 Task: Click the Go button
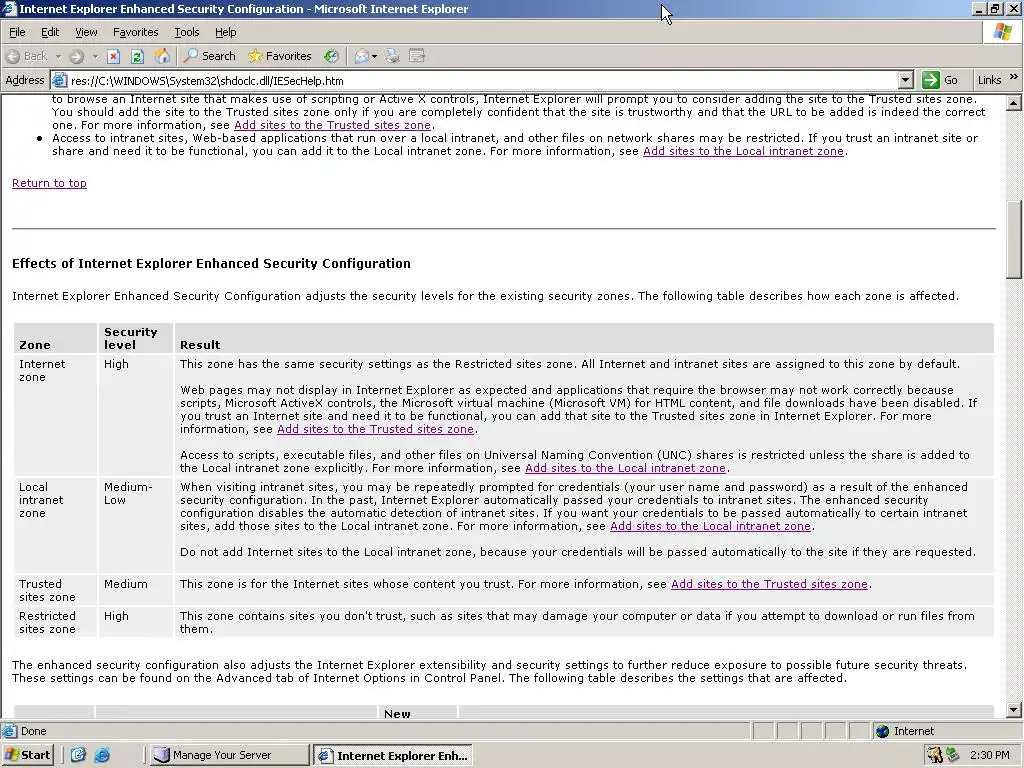click(x=940, y=80)
